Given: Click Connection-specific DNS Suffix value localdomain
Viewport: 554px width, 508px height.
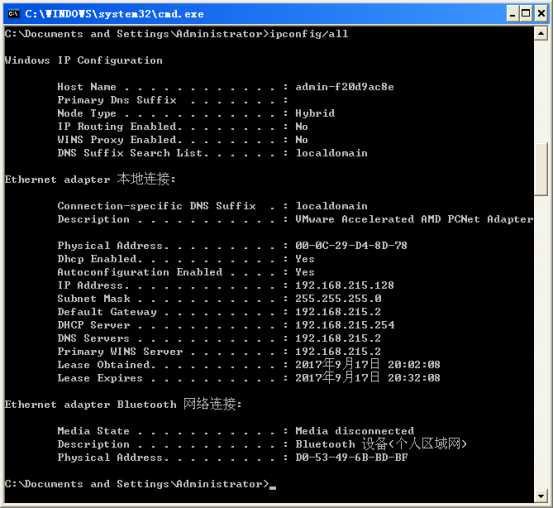Looking at the screenshot, I should (x=332, y=206).
